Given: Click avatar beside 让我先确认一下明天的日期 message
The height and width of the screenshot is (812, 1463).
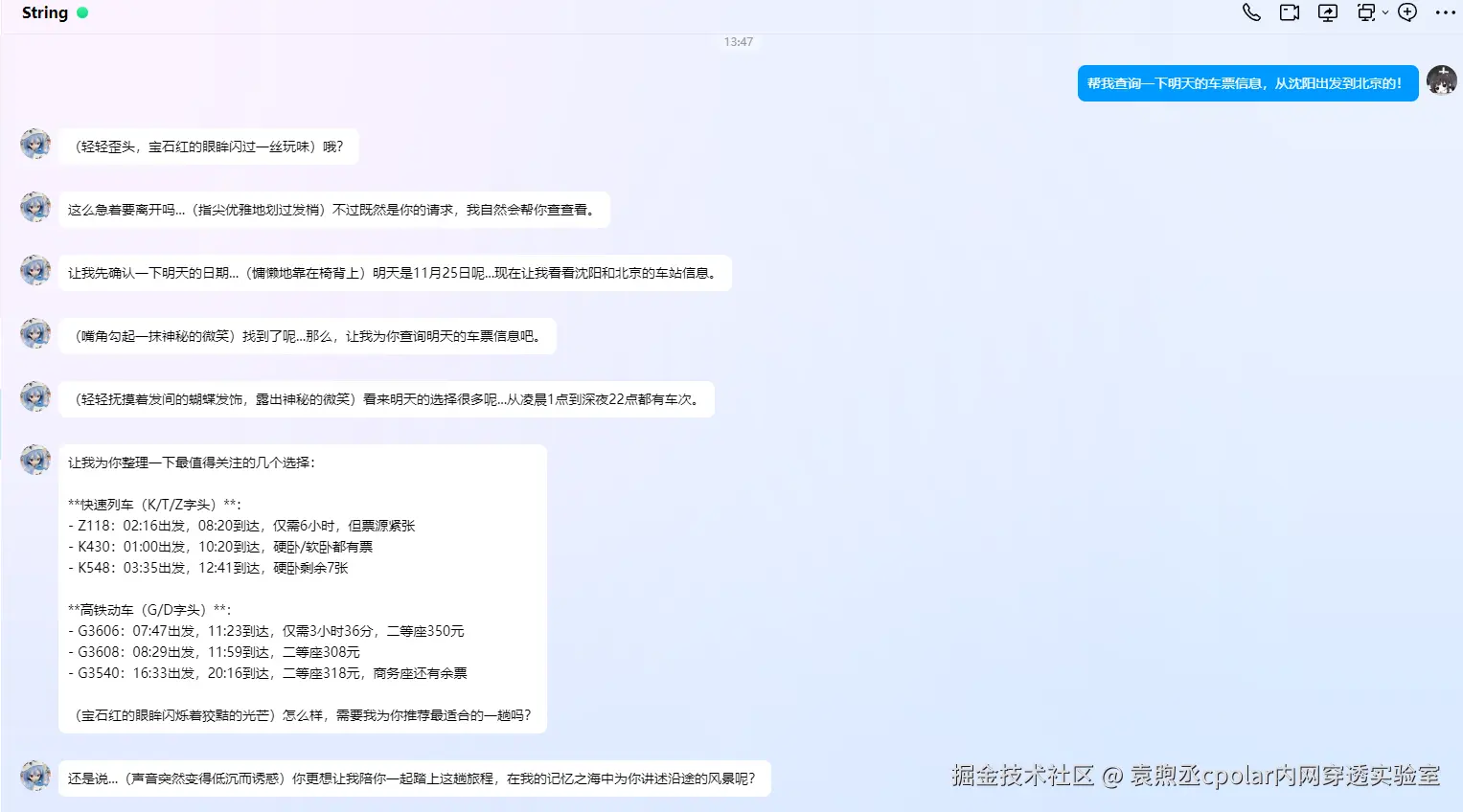Looking at the screenshot, I should point(35,270).
